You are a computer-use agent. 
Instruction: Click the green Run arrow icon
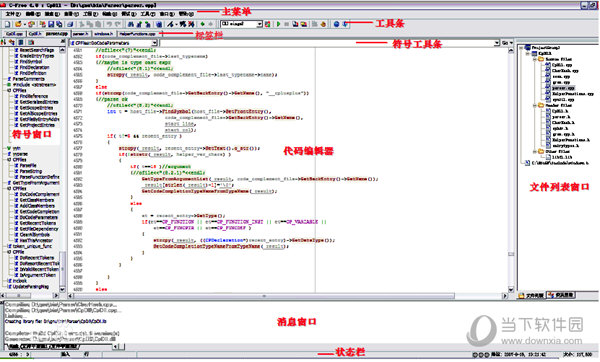pyautogui.click(x=279, y=24)
